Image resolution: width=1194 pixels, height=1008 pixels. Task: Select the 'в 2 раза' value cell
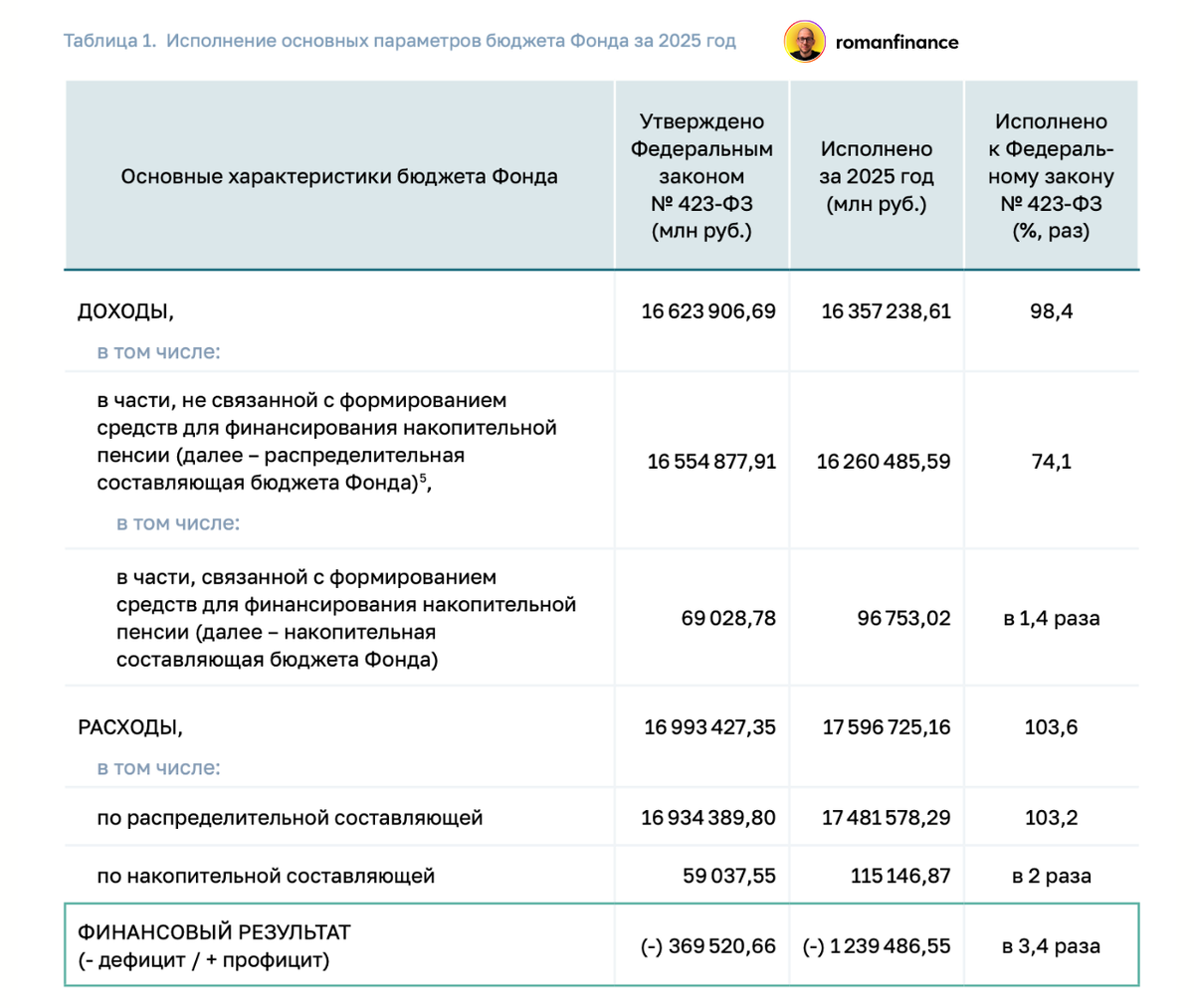coord(1051,875)
